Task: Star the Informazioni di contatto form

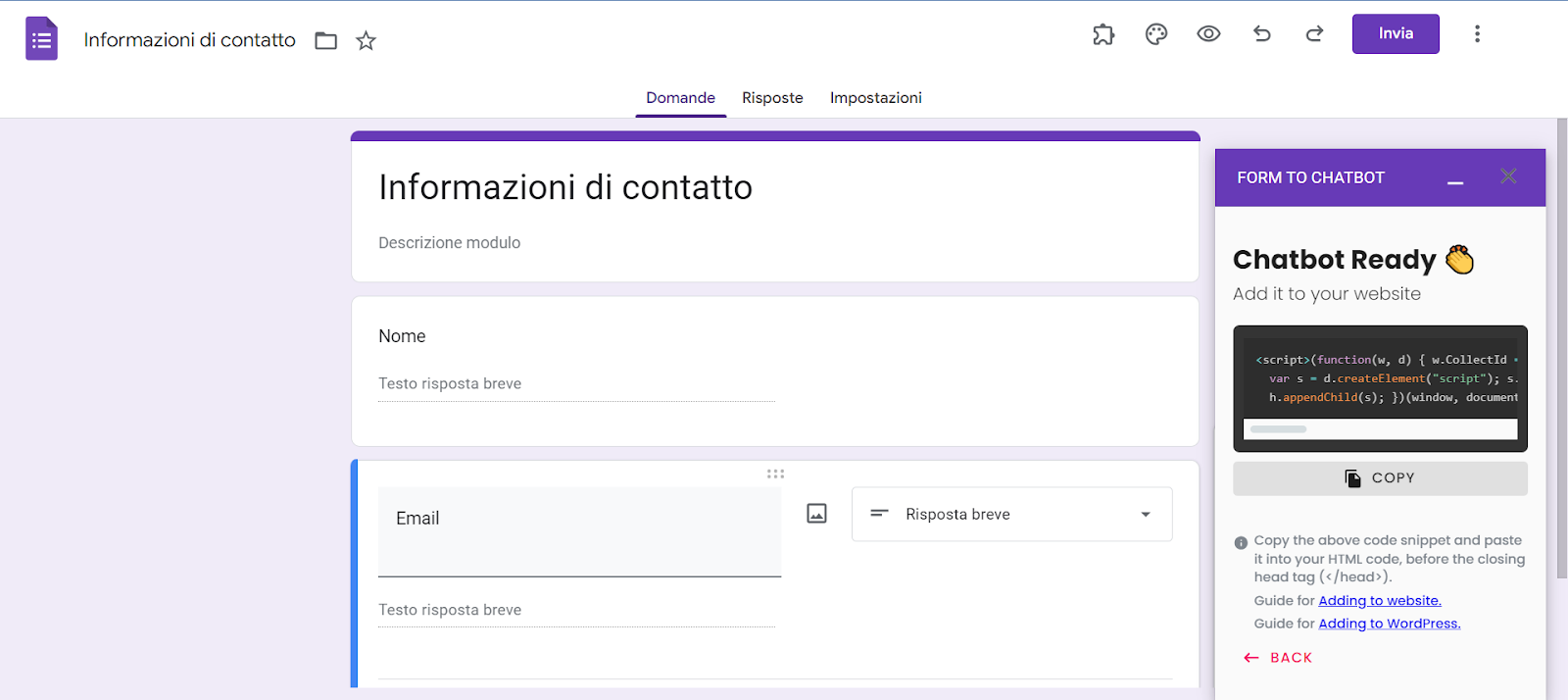Action: tap(366, 40)
